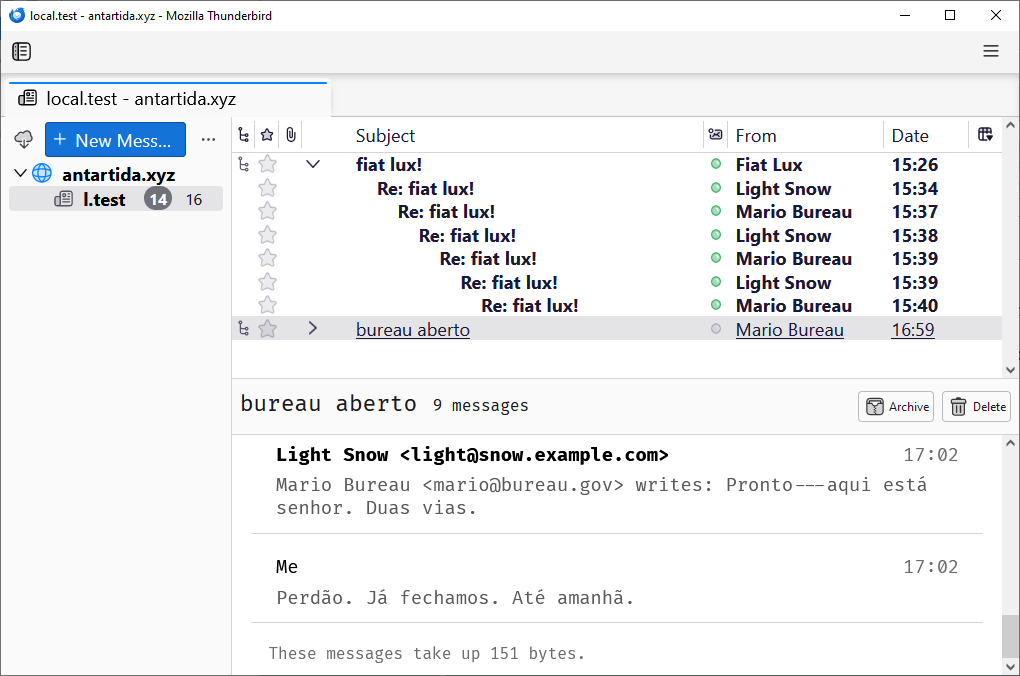Archive the bureau aberto conversation
1020x676 pixels.
[x=896, y=406]
